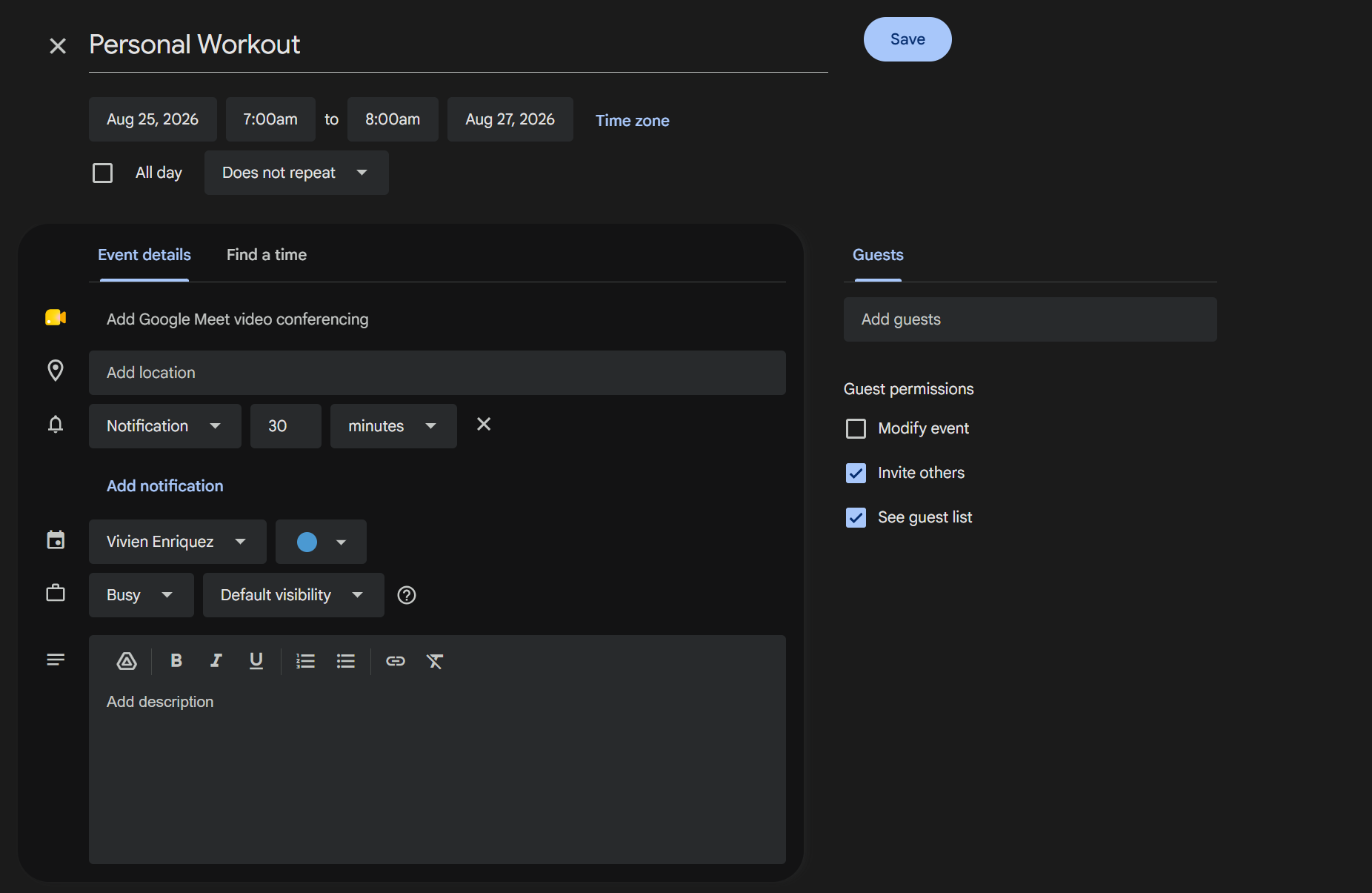Insert a link in the description
1372x893 pixels.
click(396, 661)
